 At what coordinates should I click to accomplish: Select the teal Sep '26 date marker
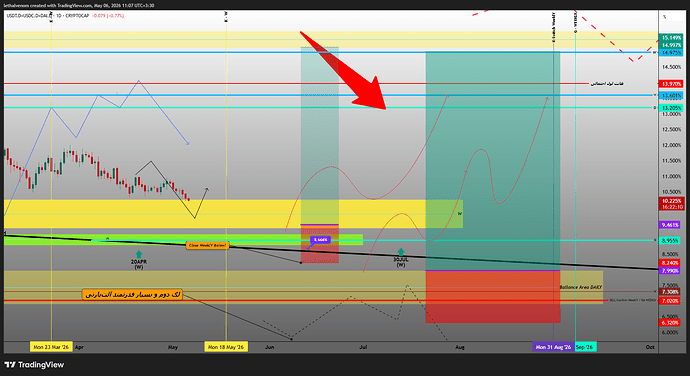[586, 347]
